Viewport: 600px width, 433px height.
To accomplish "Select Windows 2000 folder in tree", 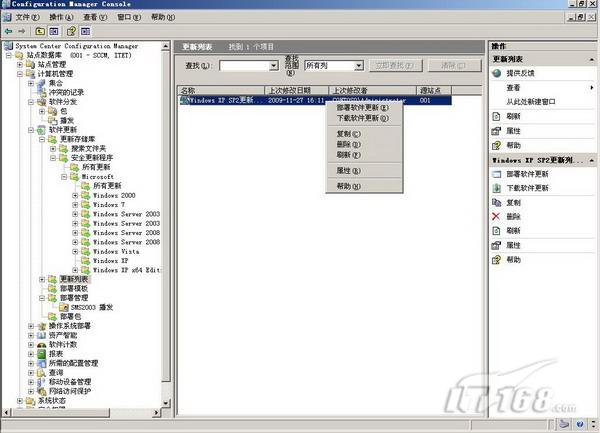I will pyautogui.click(x=114, y=195).
